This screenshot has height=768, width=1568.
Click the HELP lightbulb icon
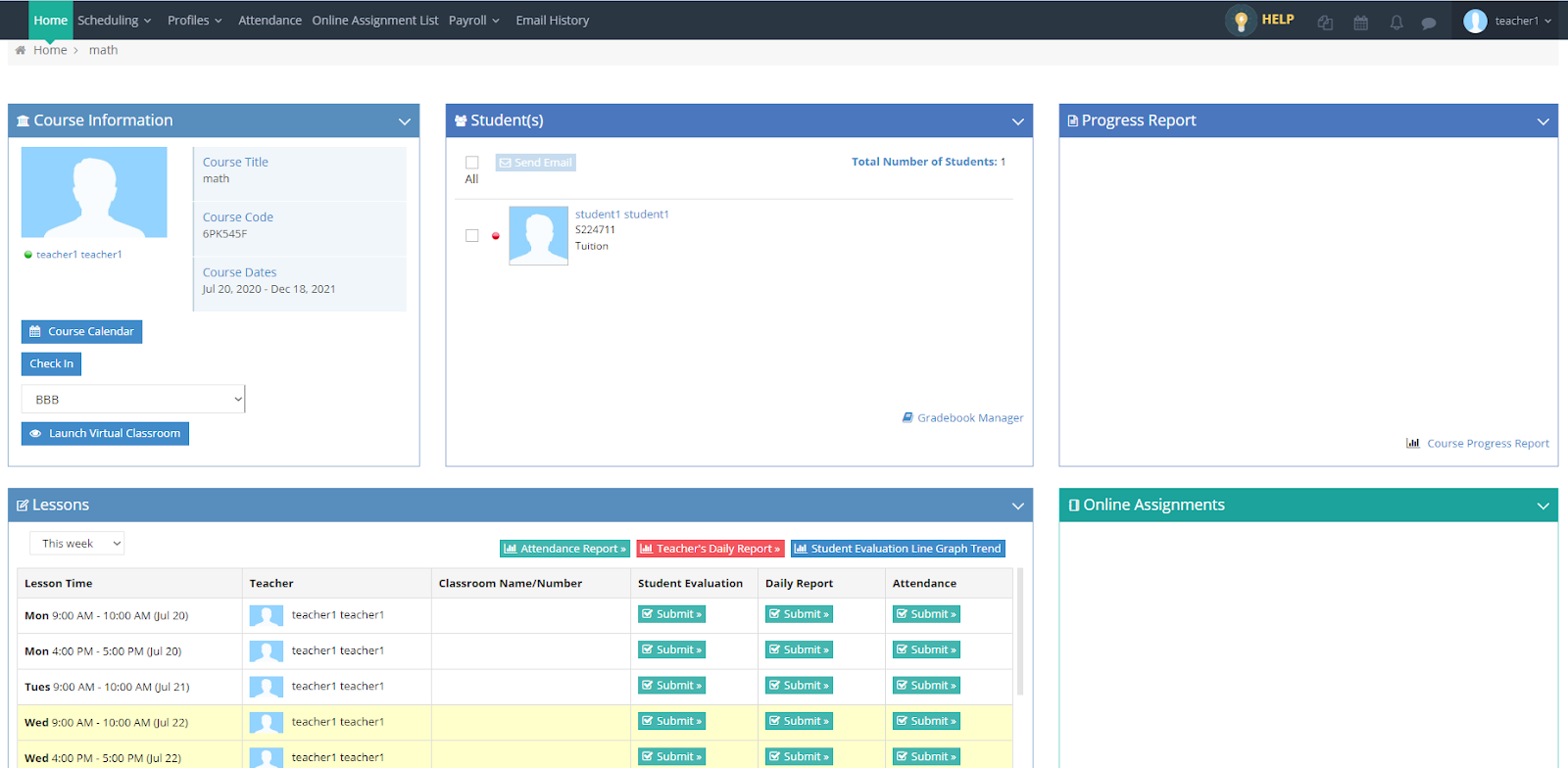(x=1241, y=21)
